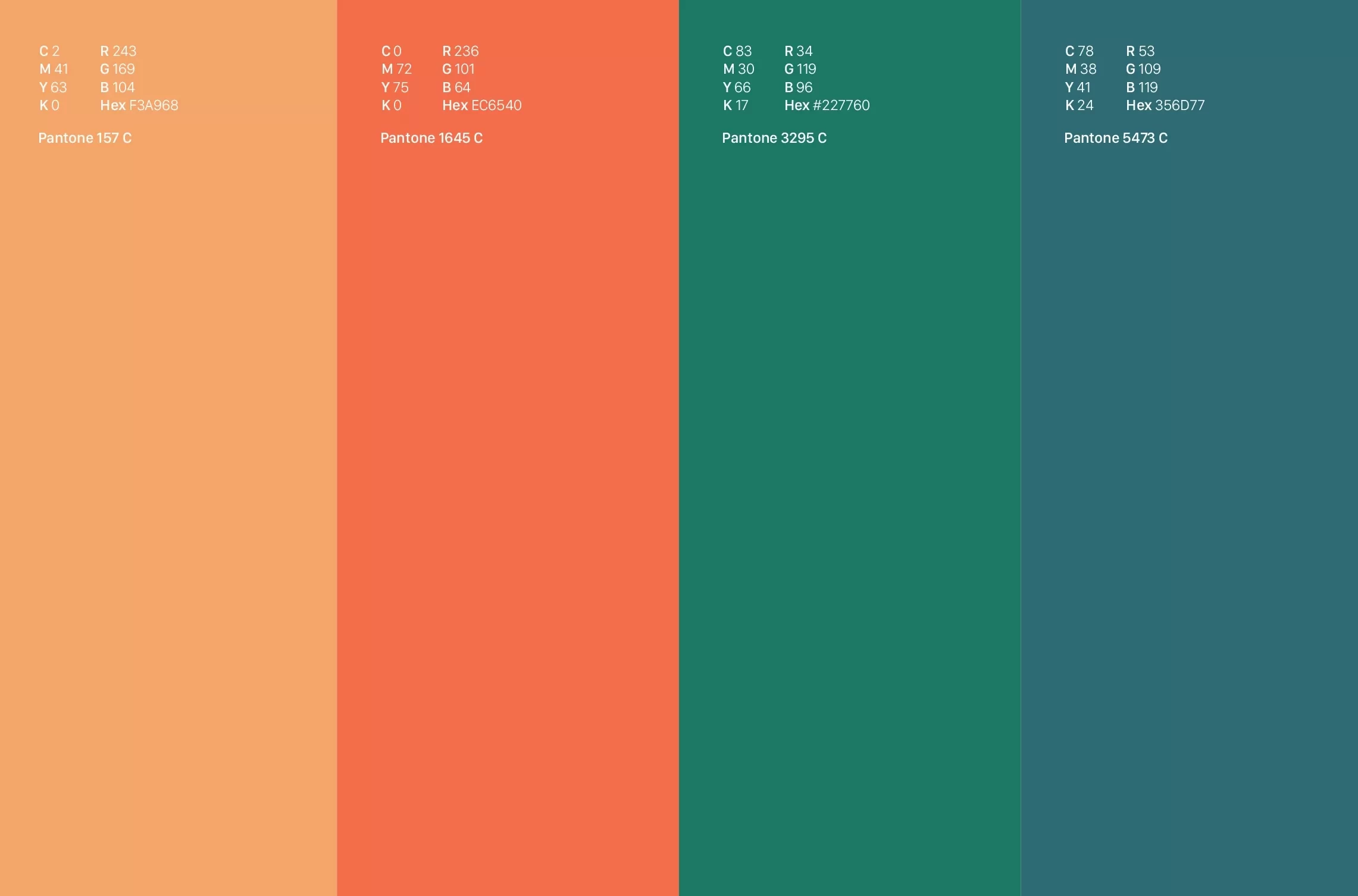1358x896 pixels.
Task: Click the K 17 value
Action: coord(735,105)
